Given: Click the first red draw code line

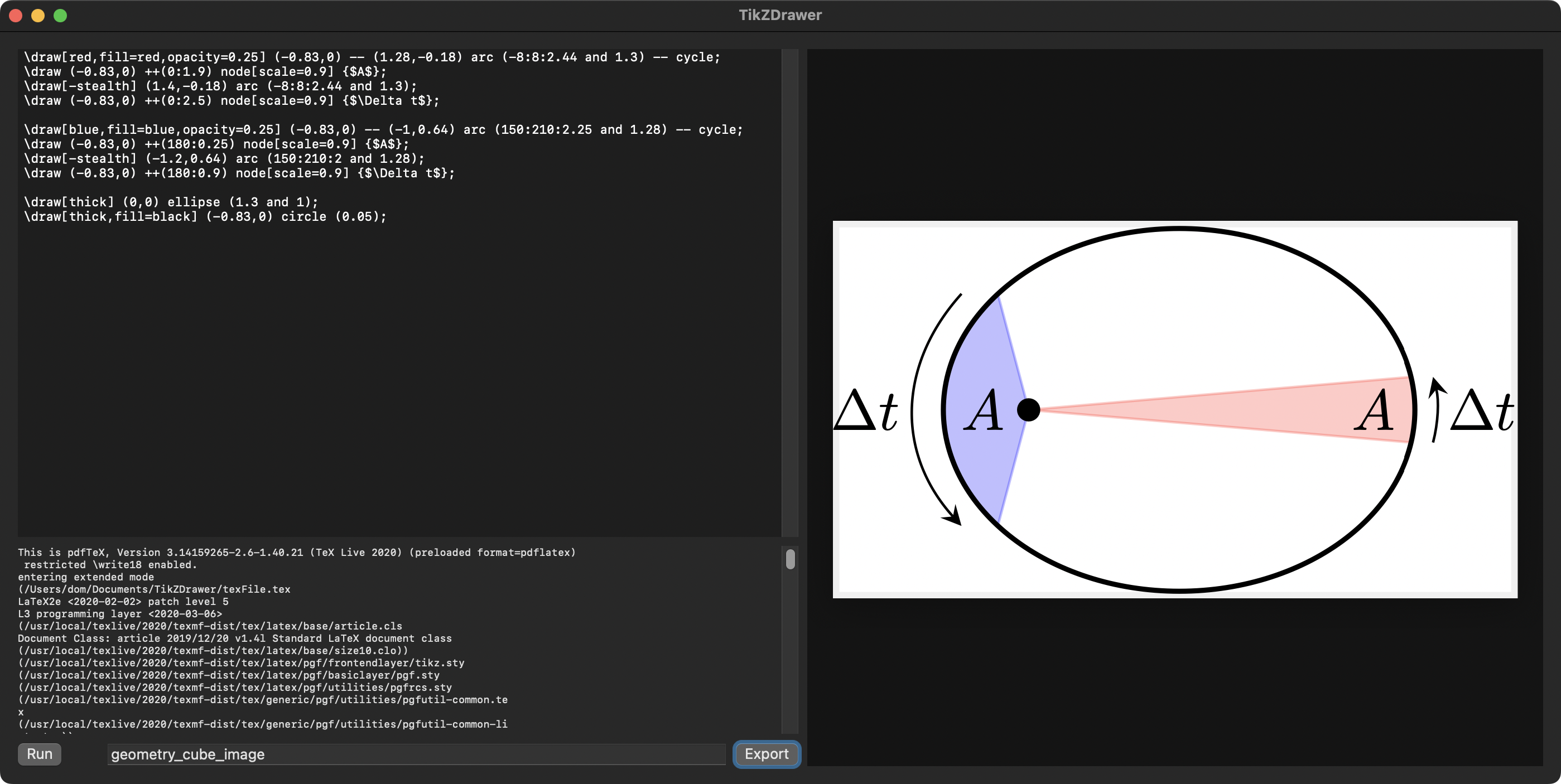Looking at the screenshot, I should (371, 57).
